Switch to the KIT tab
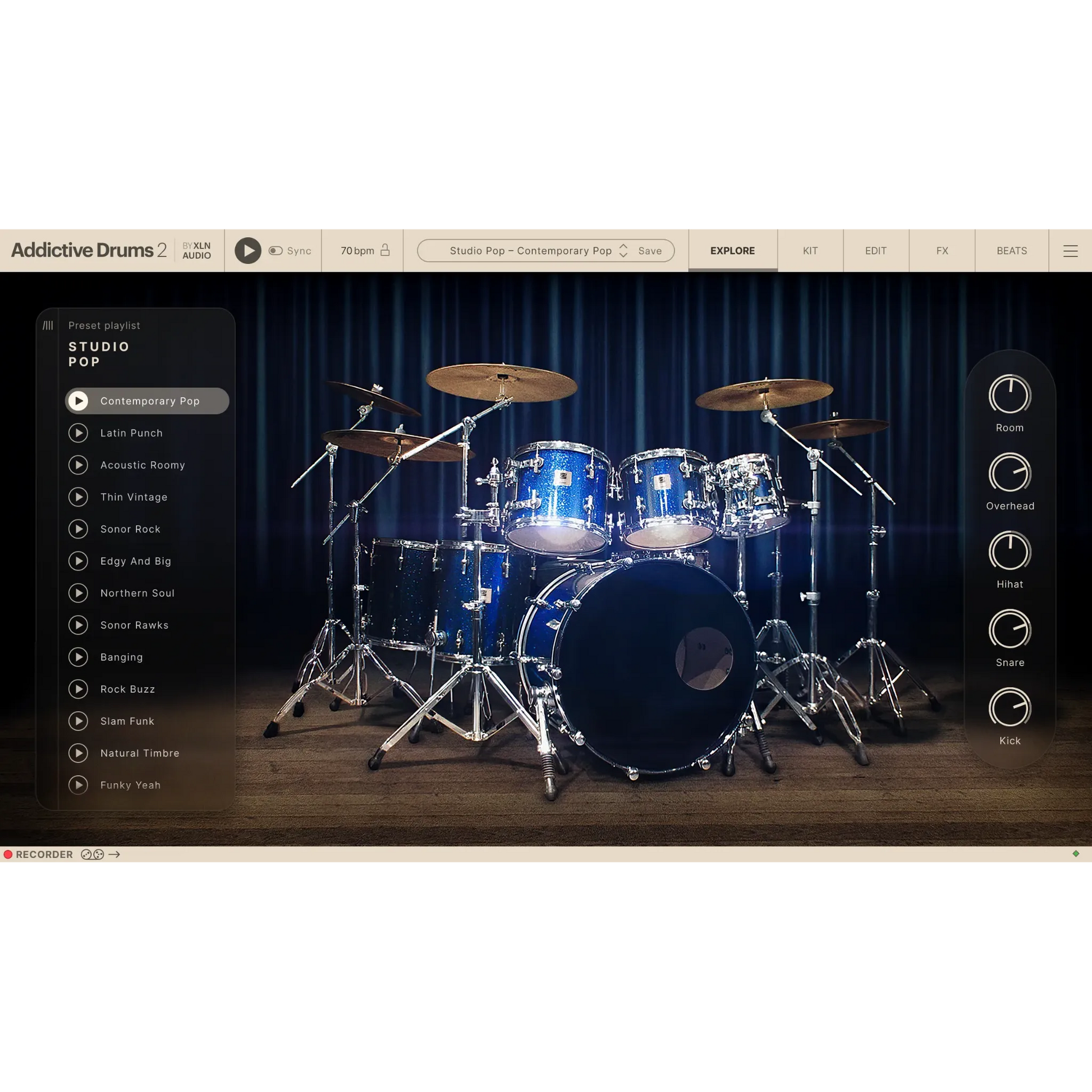 point(810,250)
